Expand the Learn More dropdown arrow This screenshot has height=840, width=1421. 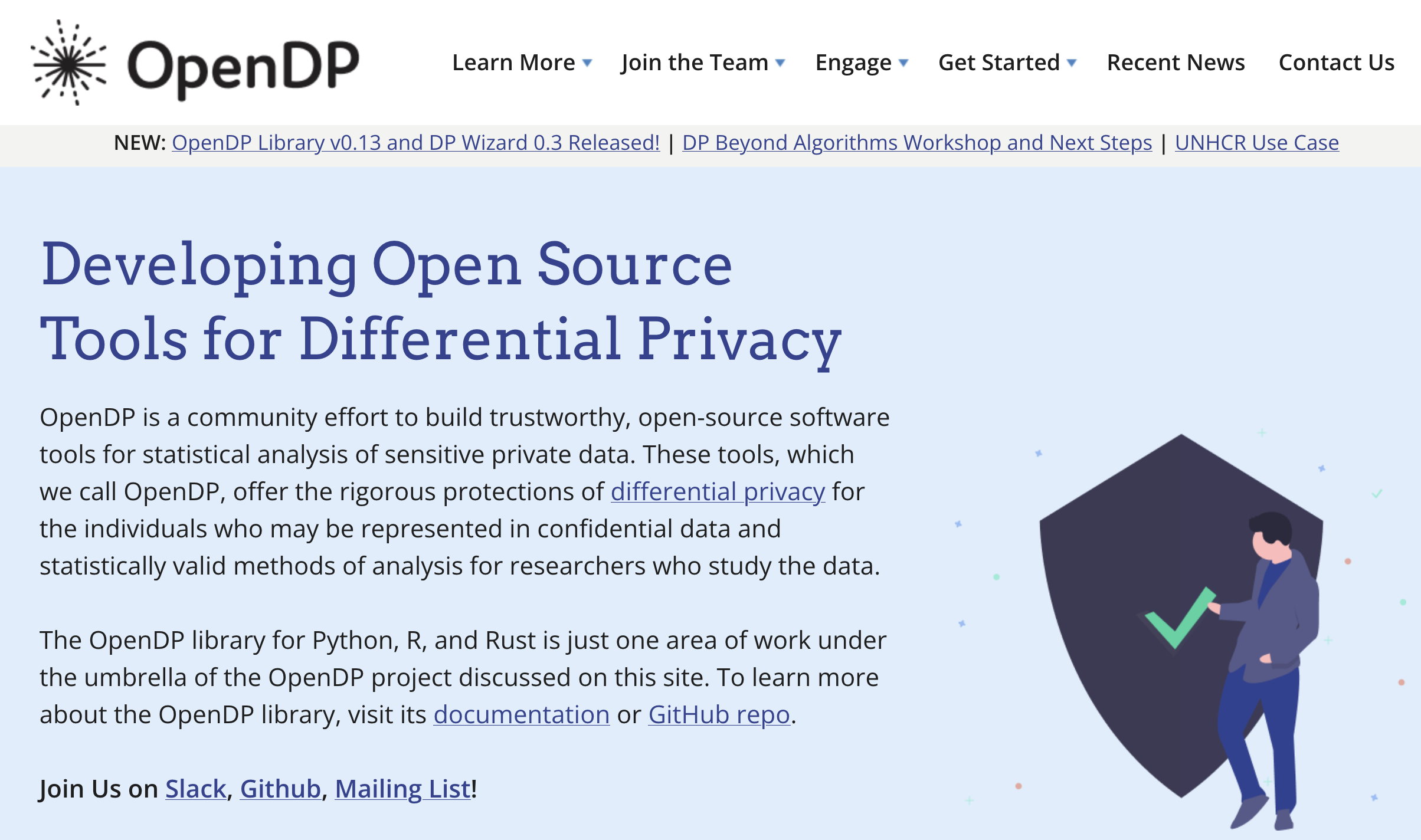(x=587, y=63)
